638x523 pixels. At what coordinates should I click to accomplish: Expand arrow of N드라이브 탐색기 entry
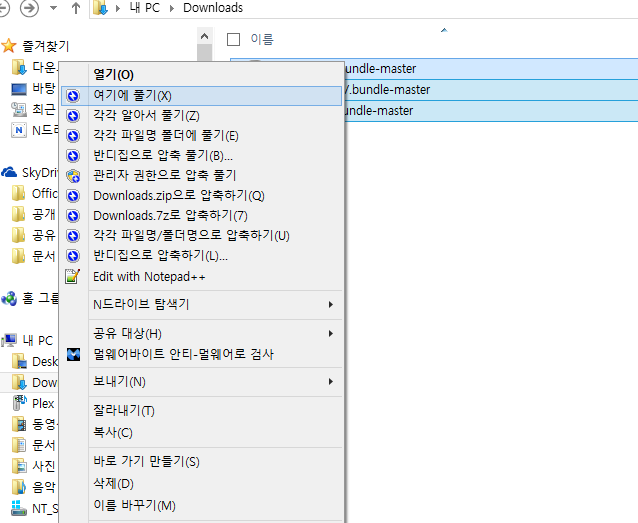[x=331, y=304]
